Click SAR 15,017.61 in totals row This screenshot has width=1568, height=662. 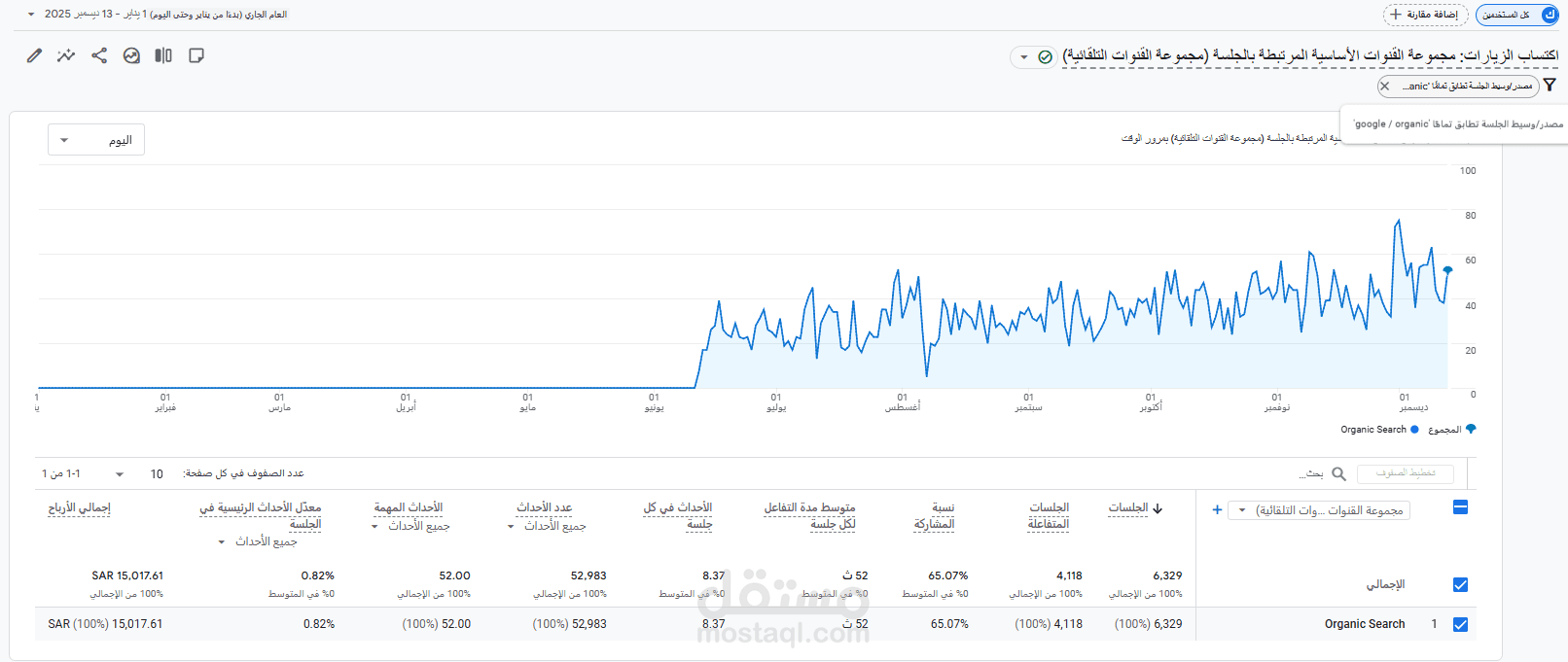click(x=127, y=575)
